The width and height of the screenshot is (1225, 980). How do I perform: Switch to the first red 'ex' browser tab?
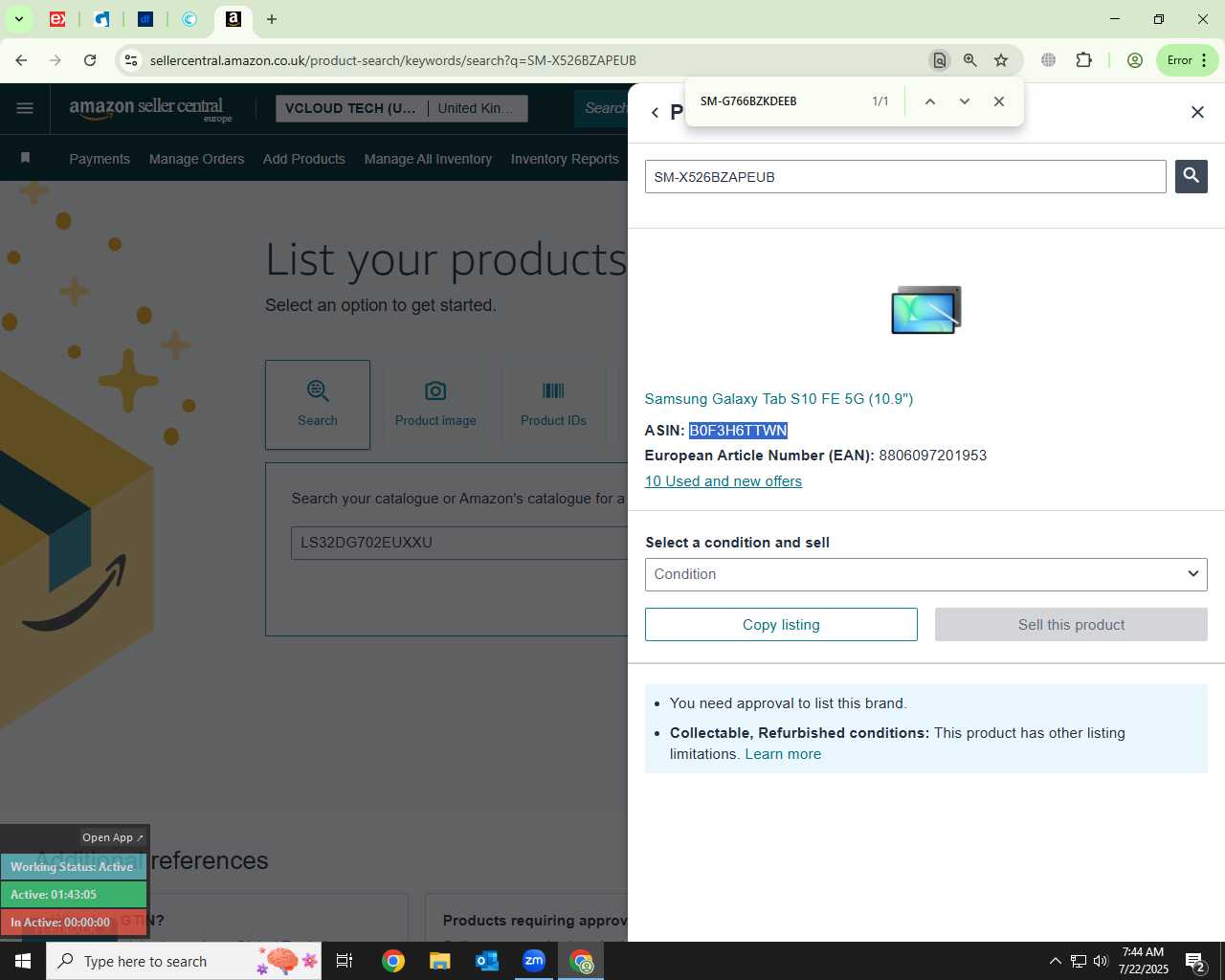click(57, 19)
